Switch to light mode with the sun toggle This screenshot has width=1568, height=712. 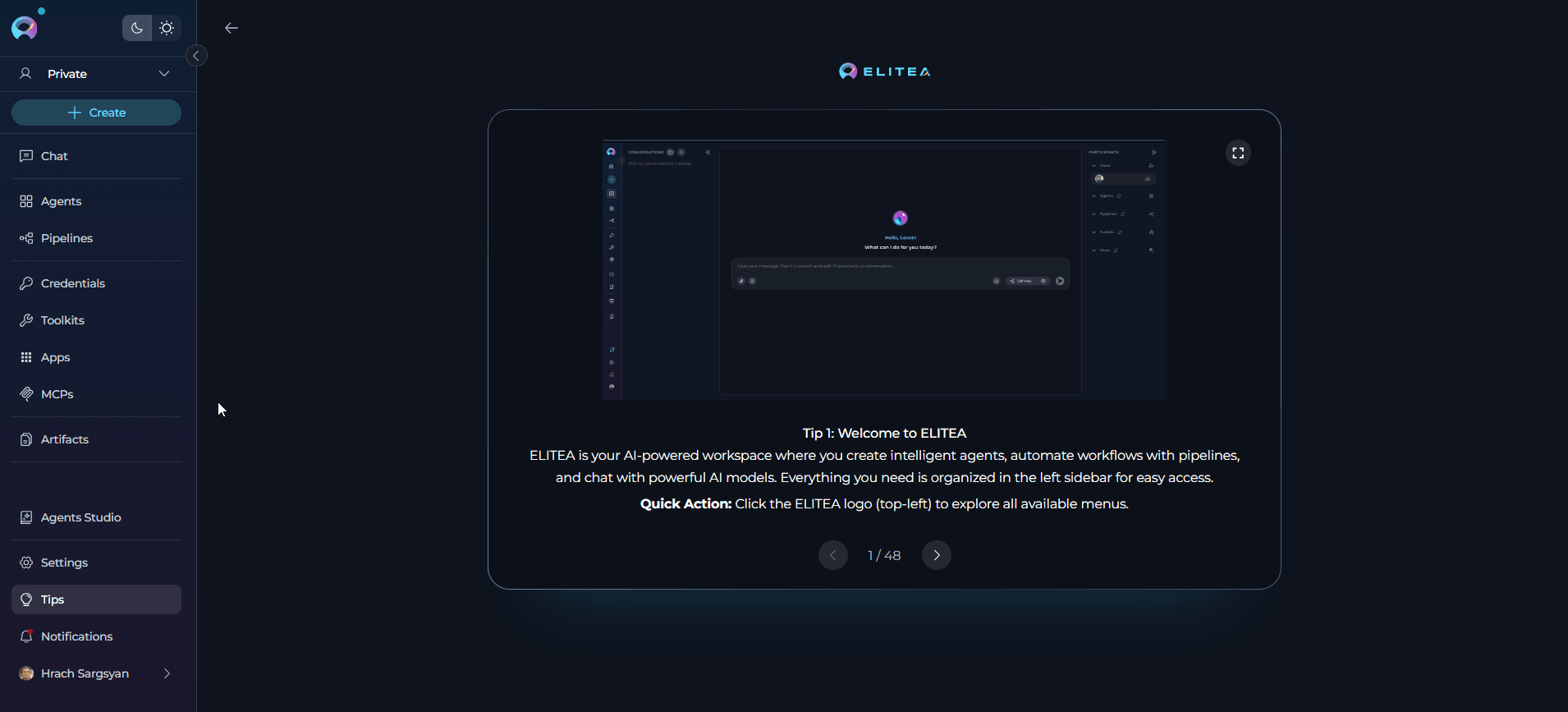pyautogui.click(x=167, y=28)
